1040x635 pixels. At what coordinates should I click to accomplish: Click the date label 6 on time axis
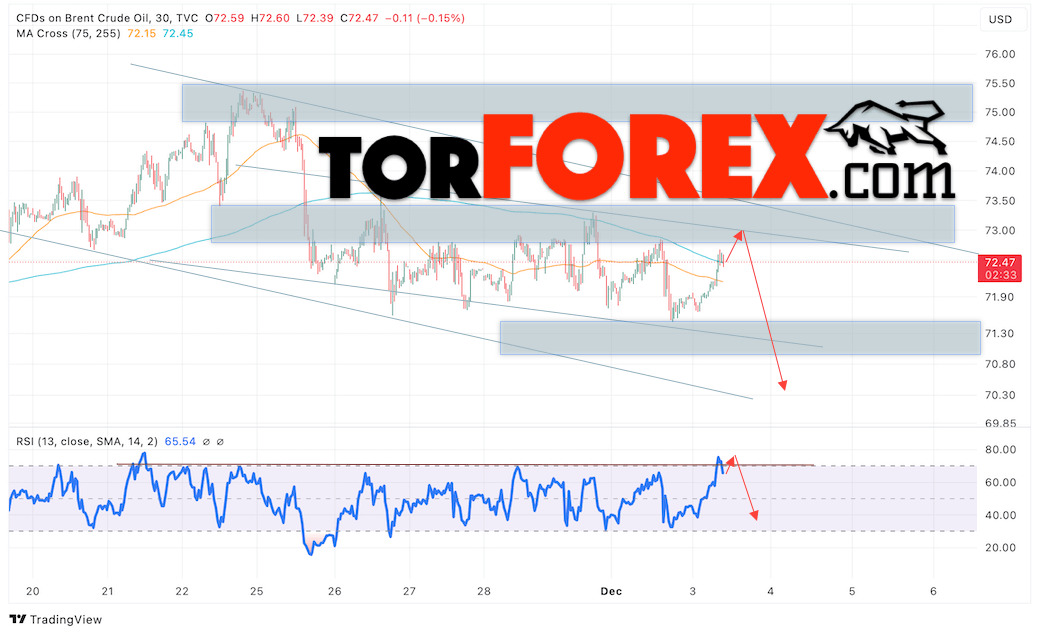click(x=933, y=591)
